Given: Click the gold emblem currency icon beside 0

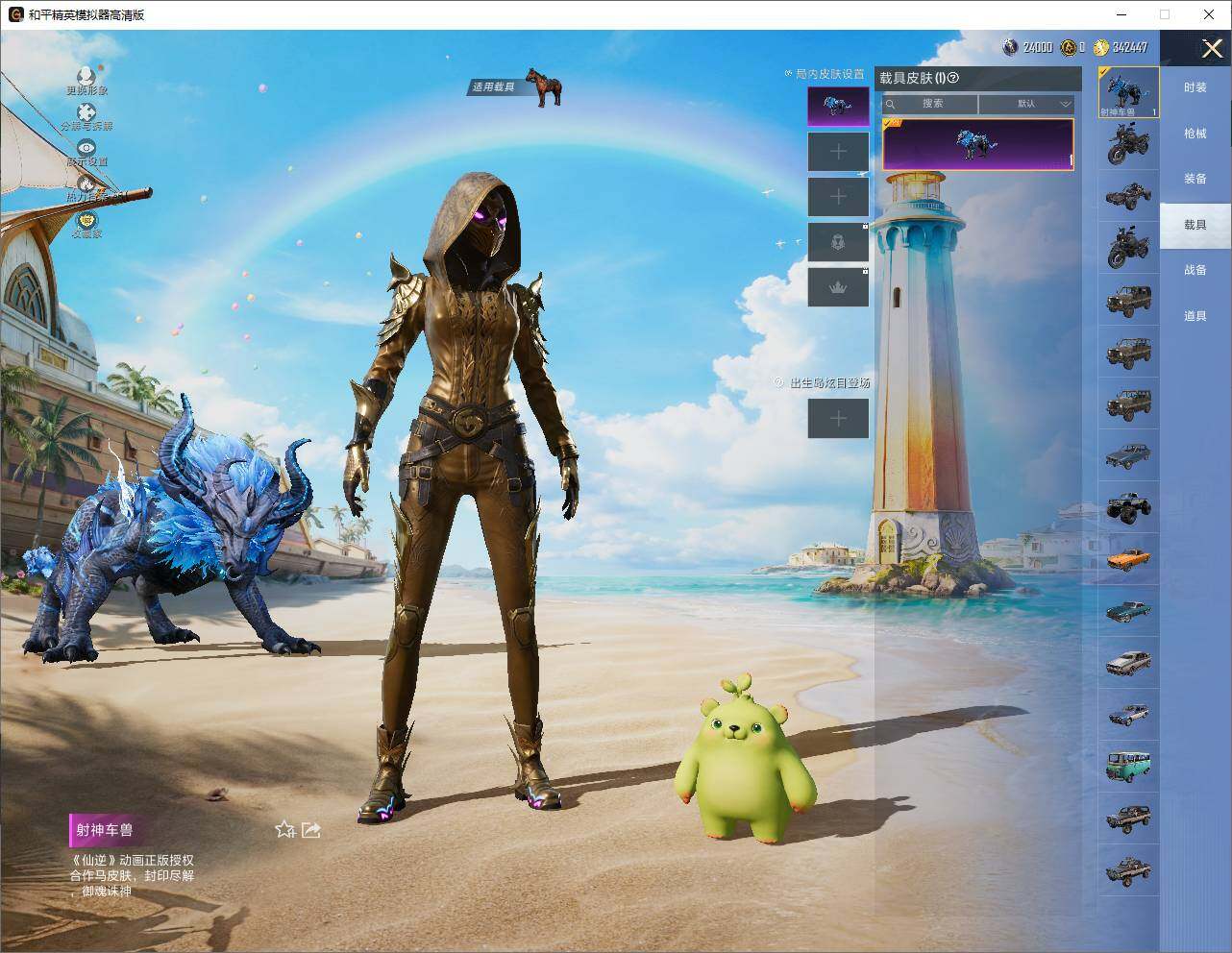Looking at the screenshot, I should tap(1068, 46).
